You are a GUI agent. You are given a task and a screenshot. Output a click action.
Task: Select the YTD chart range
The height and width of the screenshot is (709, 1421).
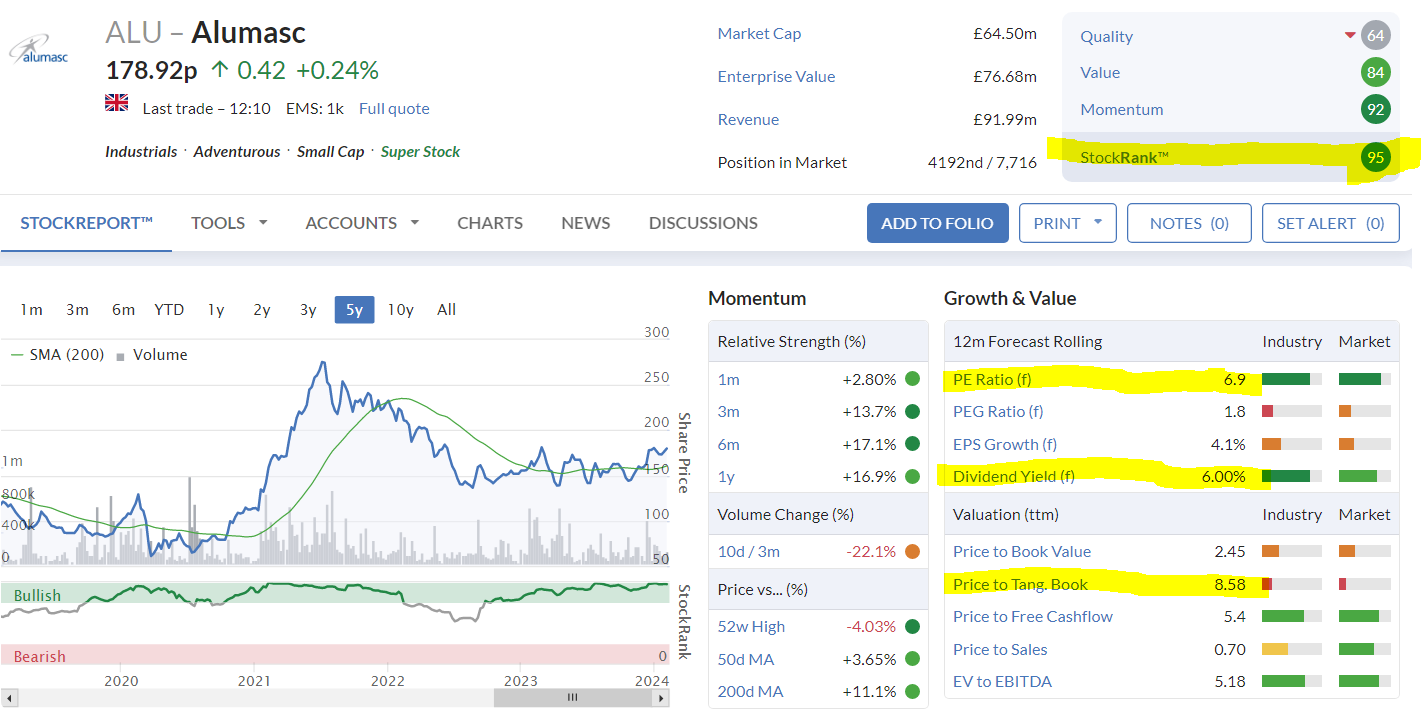point(169,309)
